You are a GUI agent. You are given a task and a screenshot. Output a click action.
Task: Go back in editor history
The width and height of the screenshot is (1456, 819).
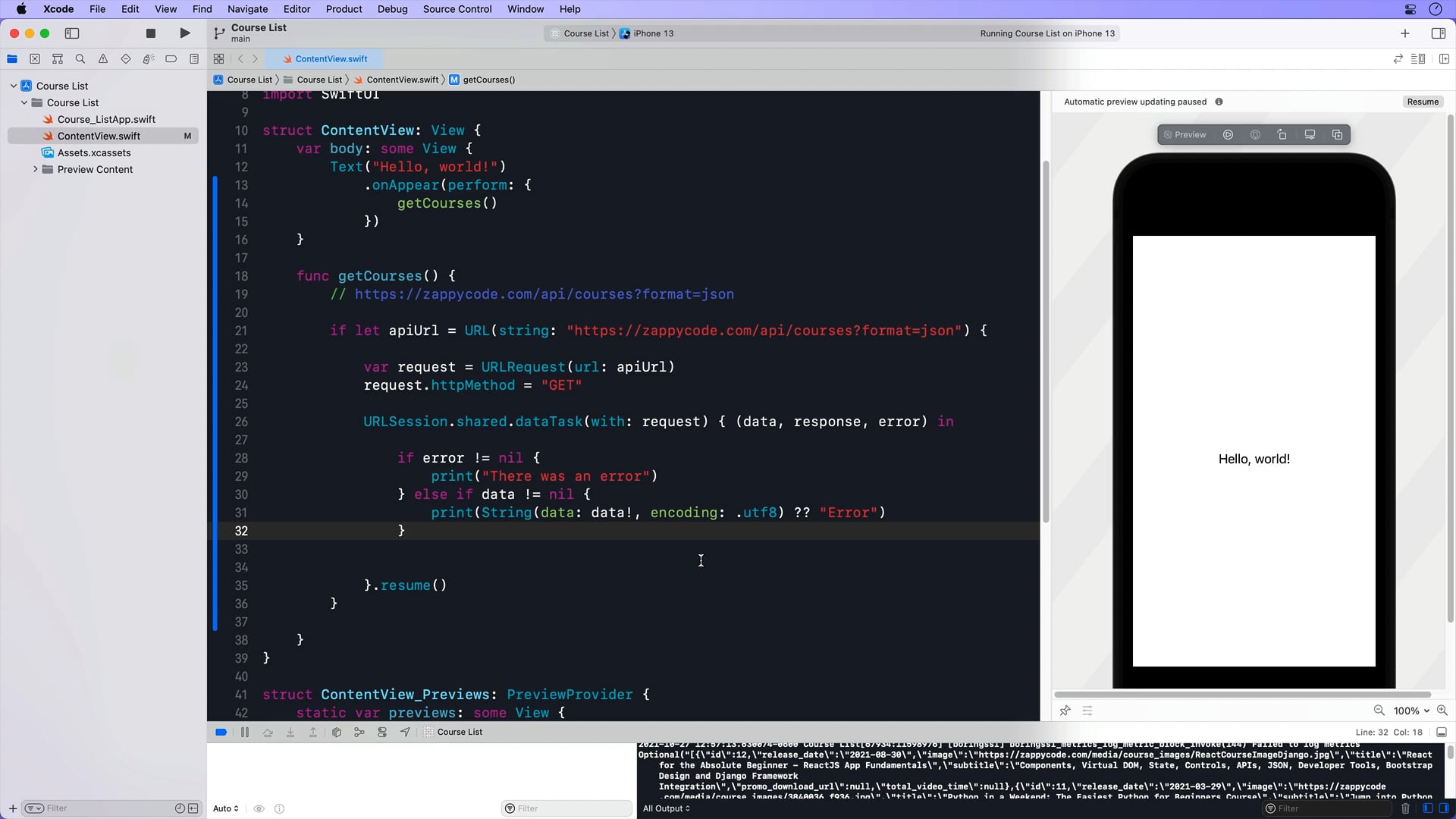coord(240,59)
